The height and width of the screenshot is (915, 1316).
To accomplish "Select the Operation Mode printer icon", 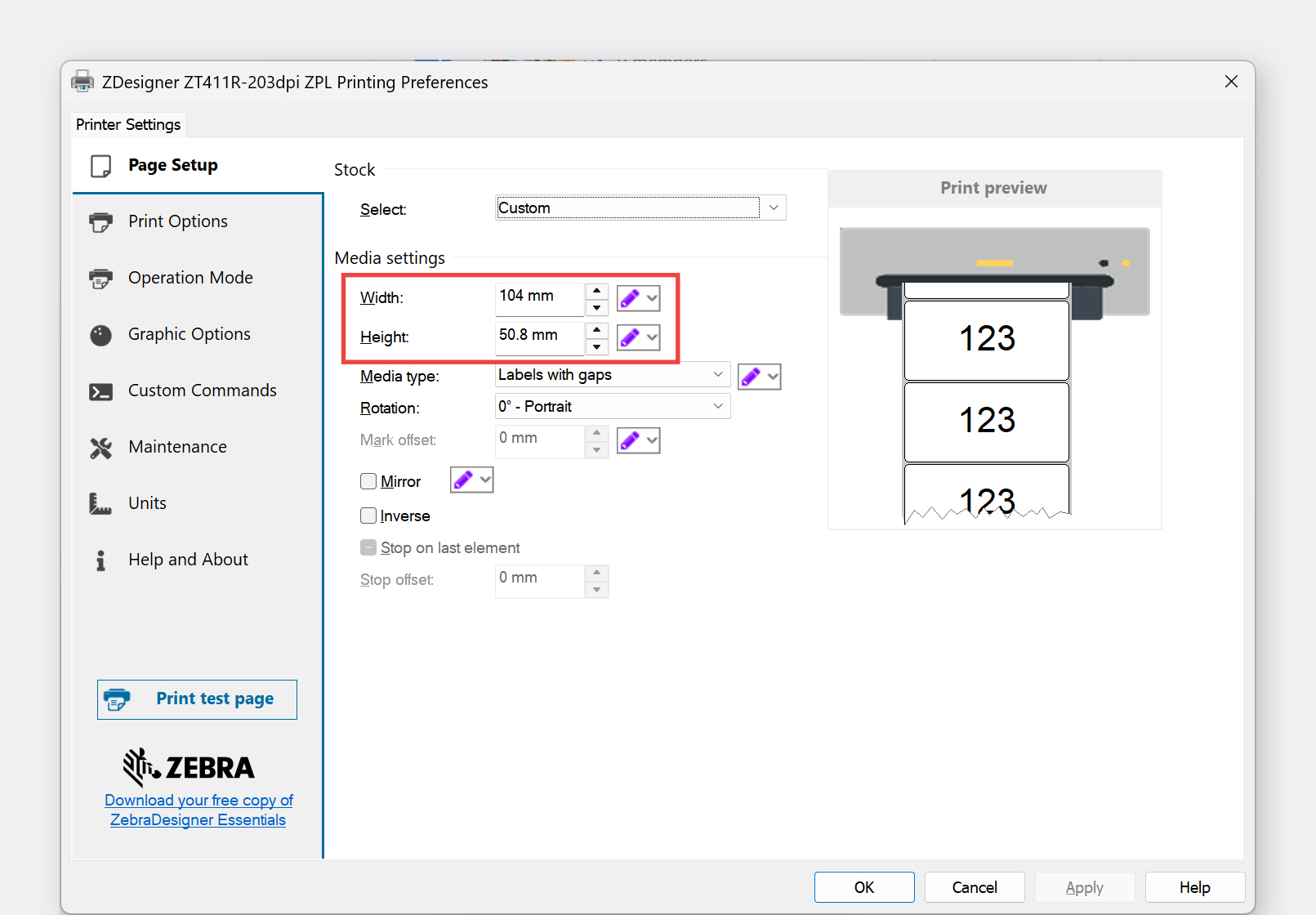I will [100, 279].
